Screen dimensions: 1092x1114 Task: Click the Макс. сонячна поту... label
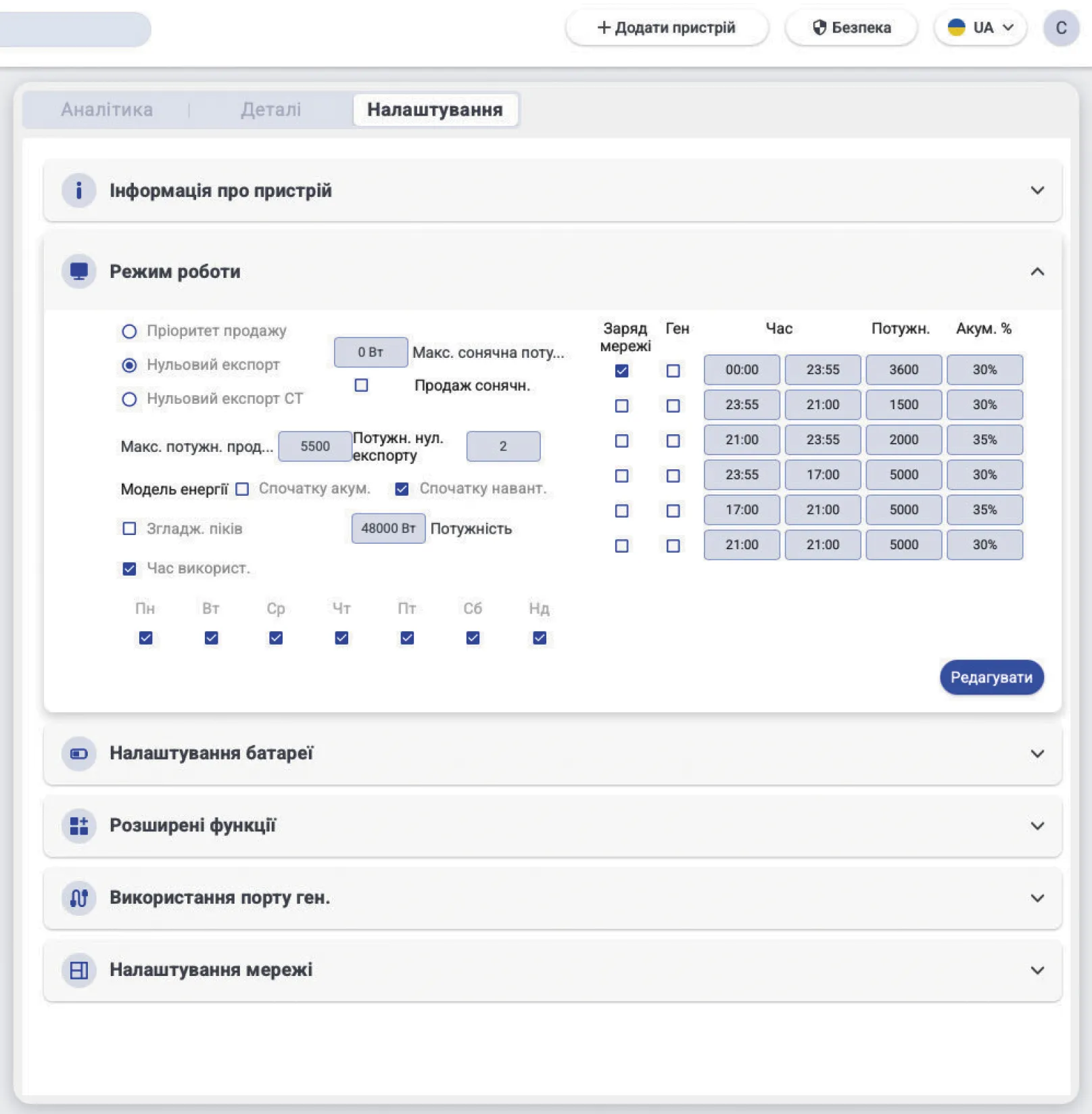click(x=488, y=353)
